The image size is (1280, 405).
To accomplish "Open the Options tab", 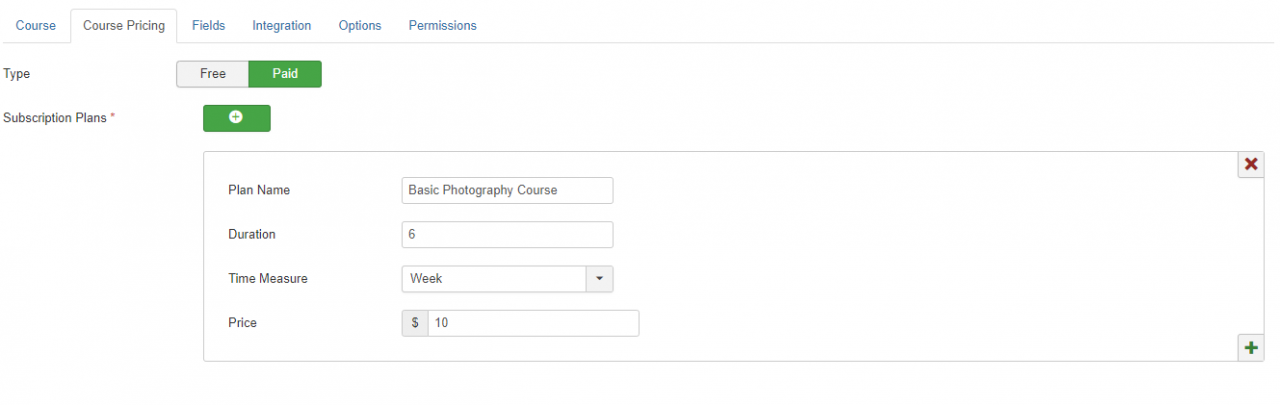I will 360,25.
